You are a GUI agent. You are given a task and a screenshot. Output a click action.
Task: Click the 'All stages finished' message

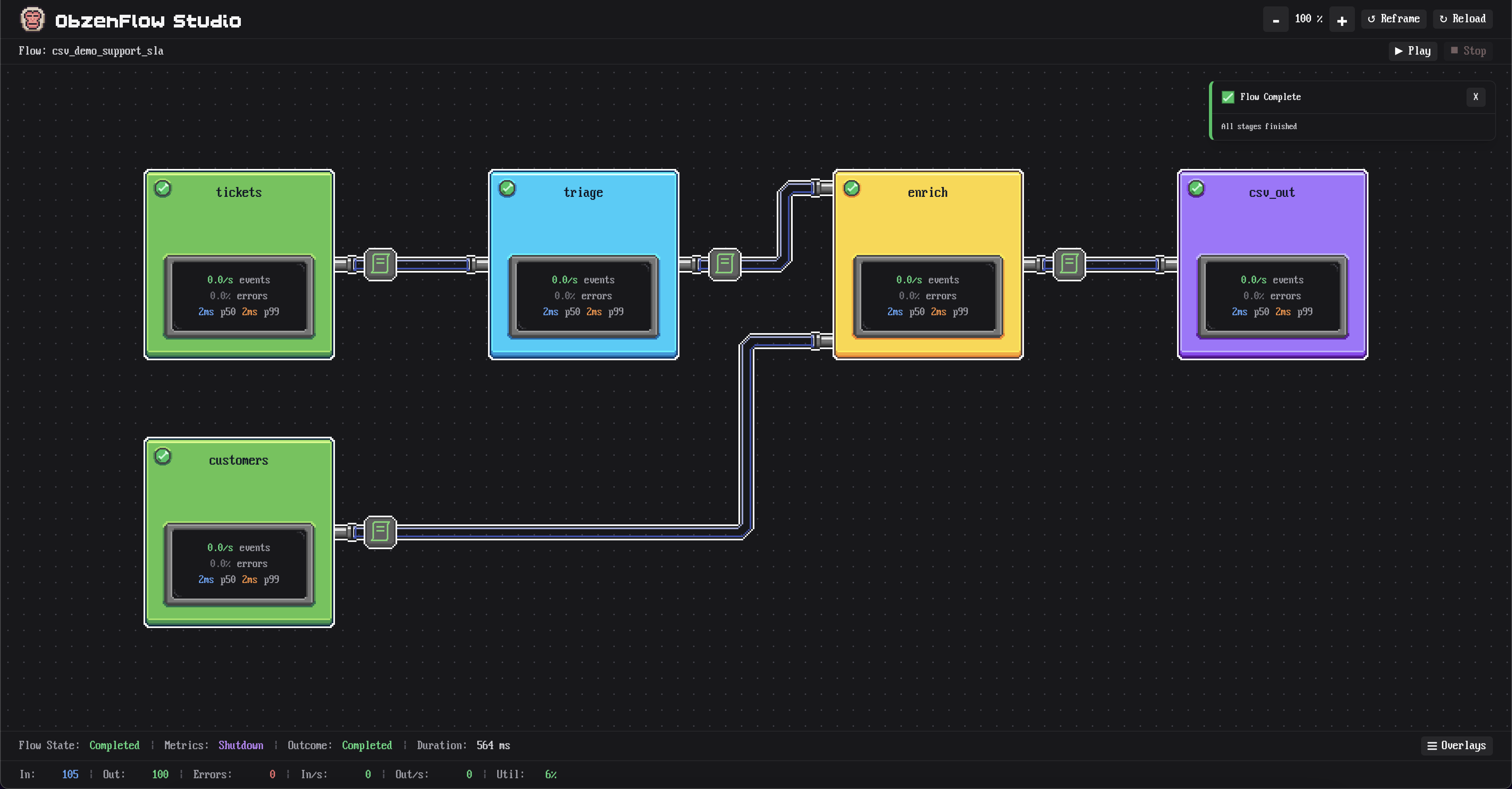pos(1259,127)
